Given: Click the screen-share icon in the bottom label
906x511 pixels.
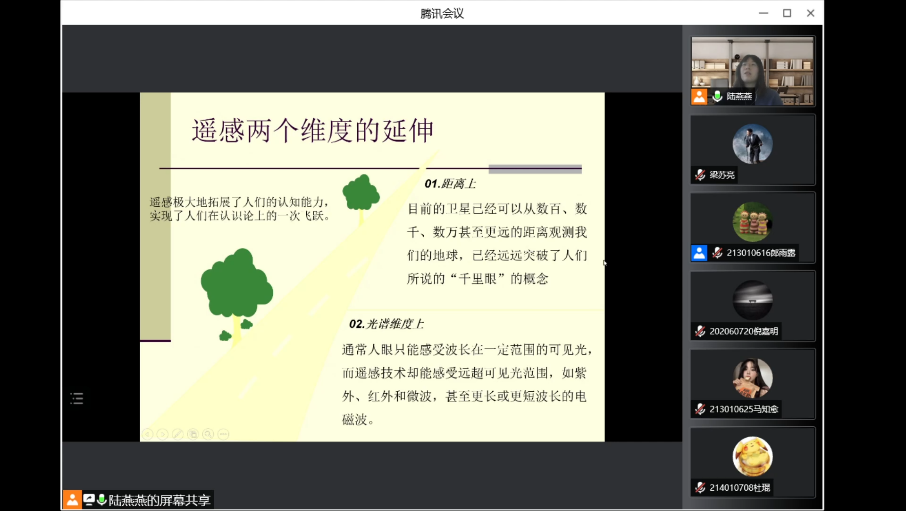Looking at the screenshot, I should point(89,499).
